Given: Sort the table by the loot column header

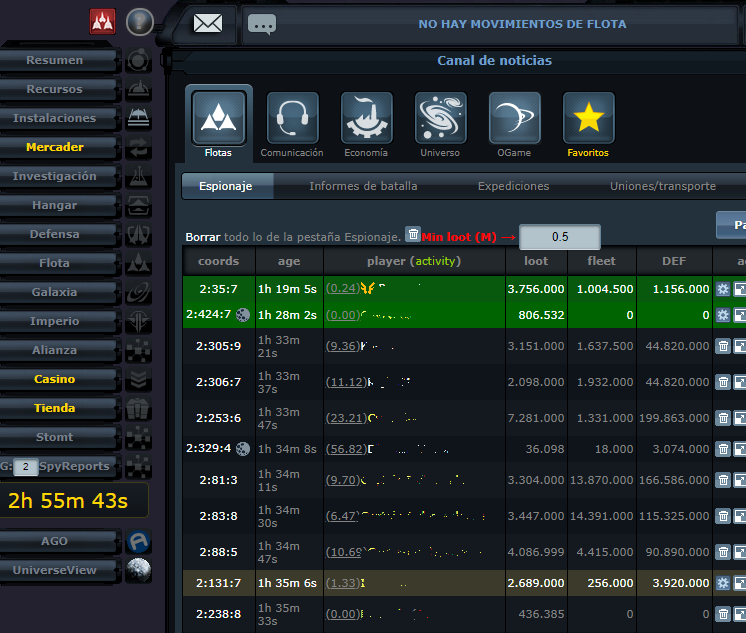Looking at the screenshot, I should click(x=536, y=261).
